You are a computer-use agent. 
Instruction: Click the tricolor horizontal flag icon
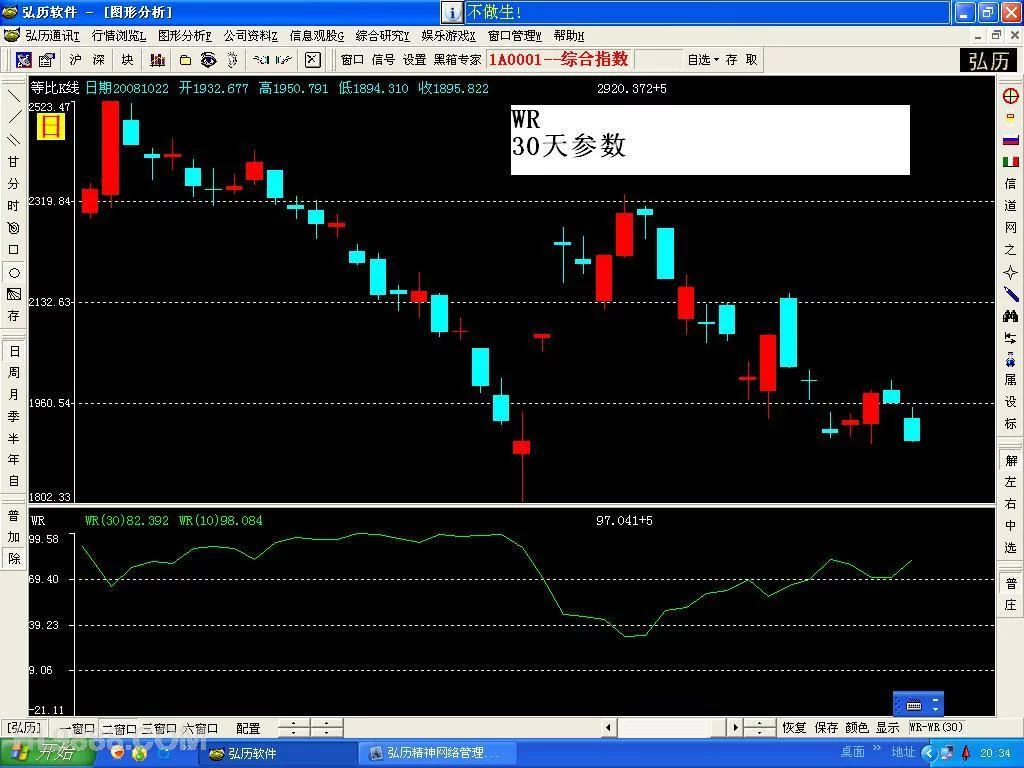pyautogui.click(x=1010, y=140)
